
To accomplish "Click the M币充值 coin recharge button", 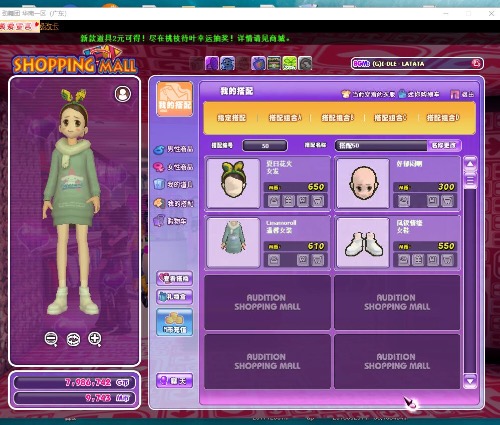I will click(x=175, y=322).
